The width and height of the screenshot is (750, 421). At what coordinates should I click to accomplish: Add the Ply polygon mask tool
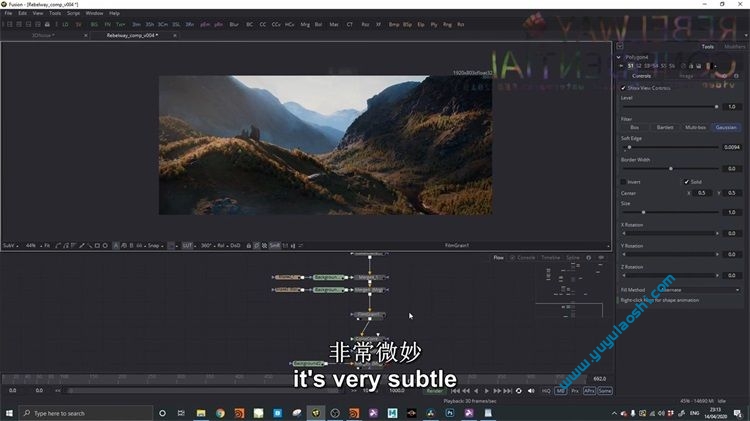click(x=434, y=24)
